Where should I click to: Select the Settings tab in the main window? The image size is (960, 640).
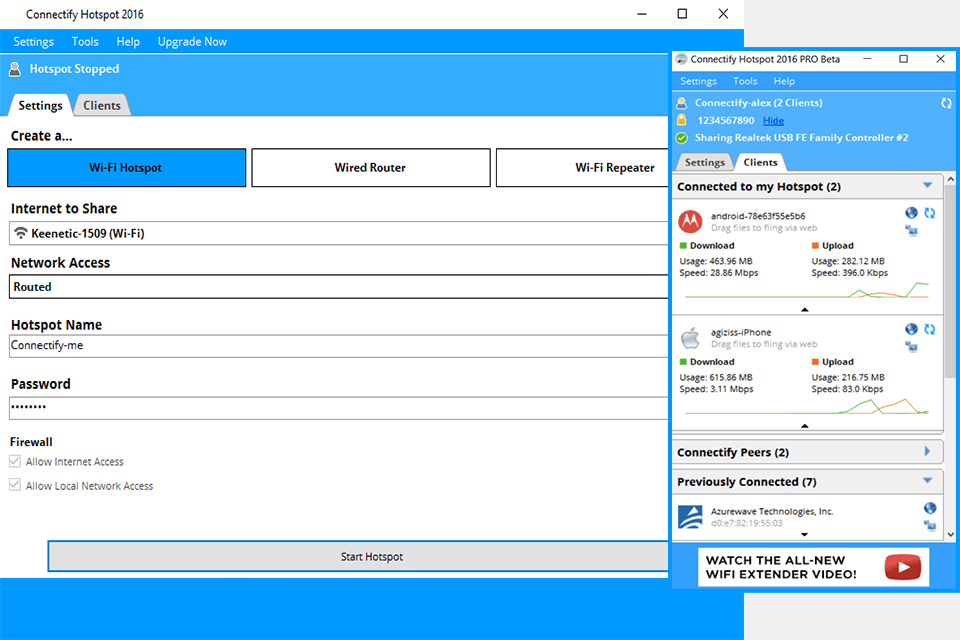40,105
